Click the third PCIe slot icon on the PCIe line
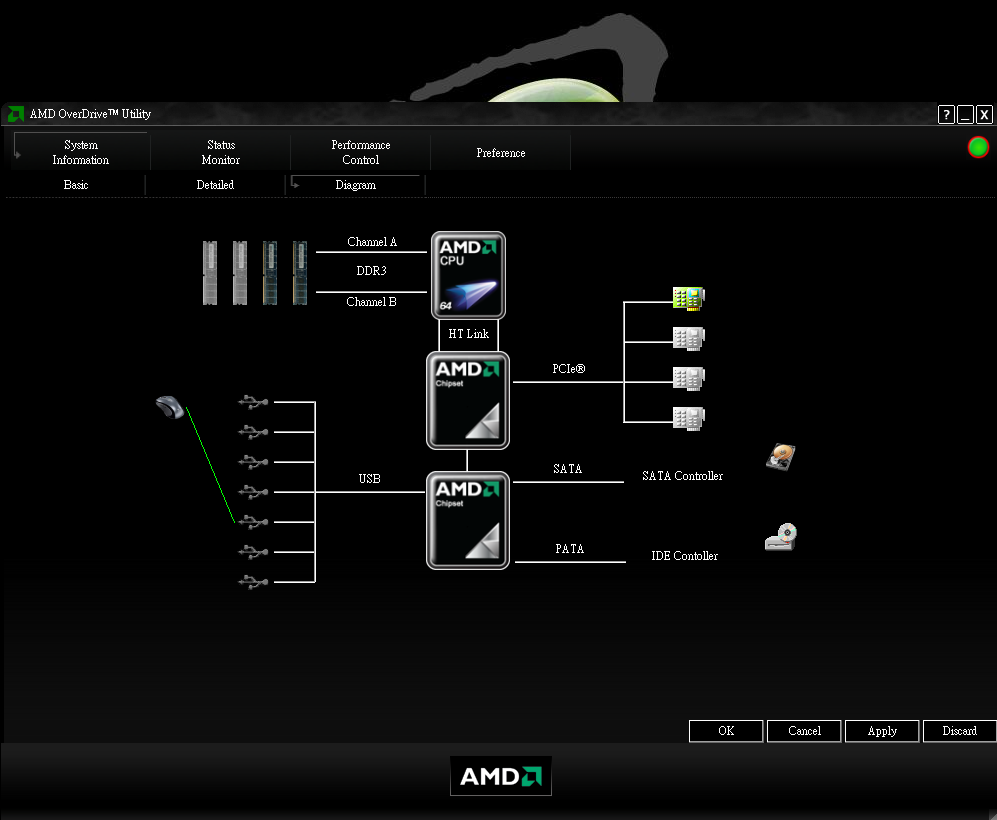 point(689,378)
